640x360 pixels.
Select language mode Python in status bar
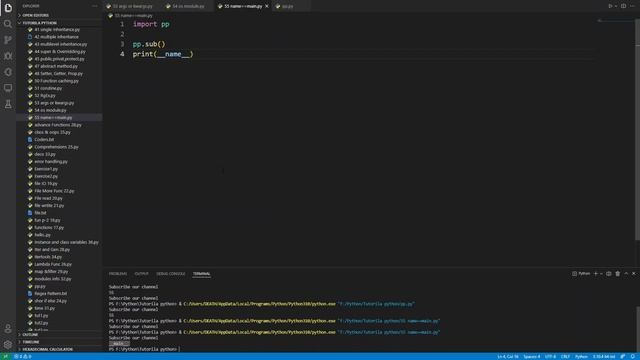(581, 356)
